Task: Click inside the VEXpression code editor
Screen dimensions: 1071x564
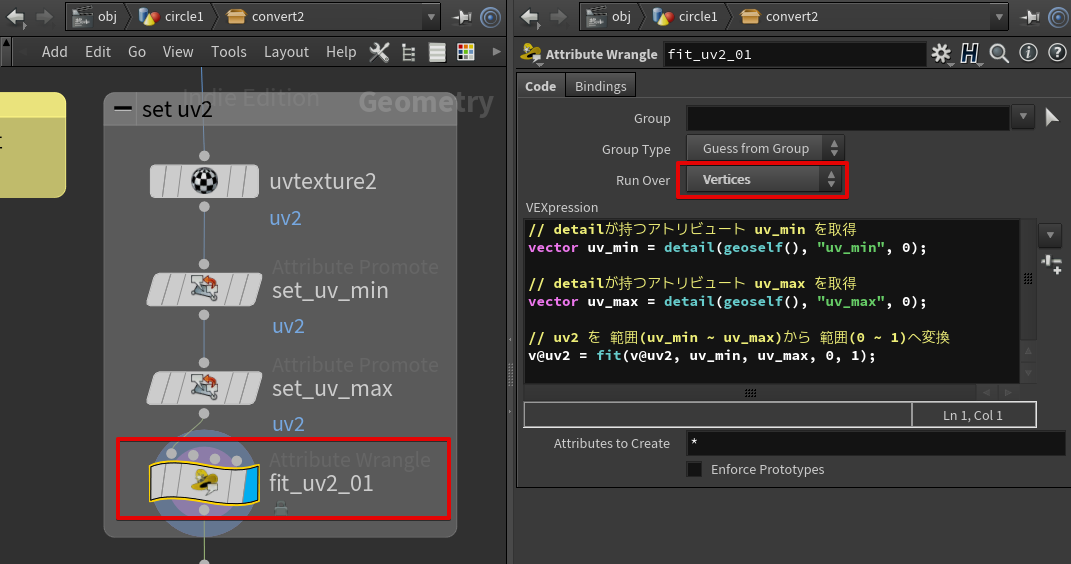Action: click(x=772, y=301)
